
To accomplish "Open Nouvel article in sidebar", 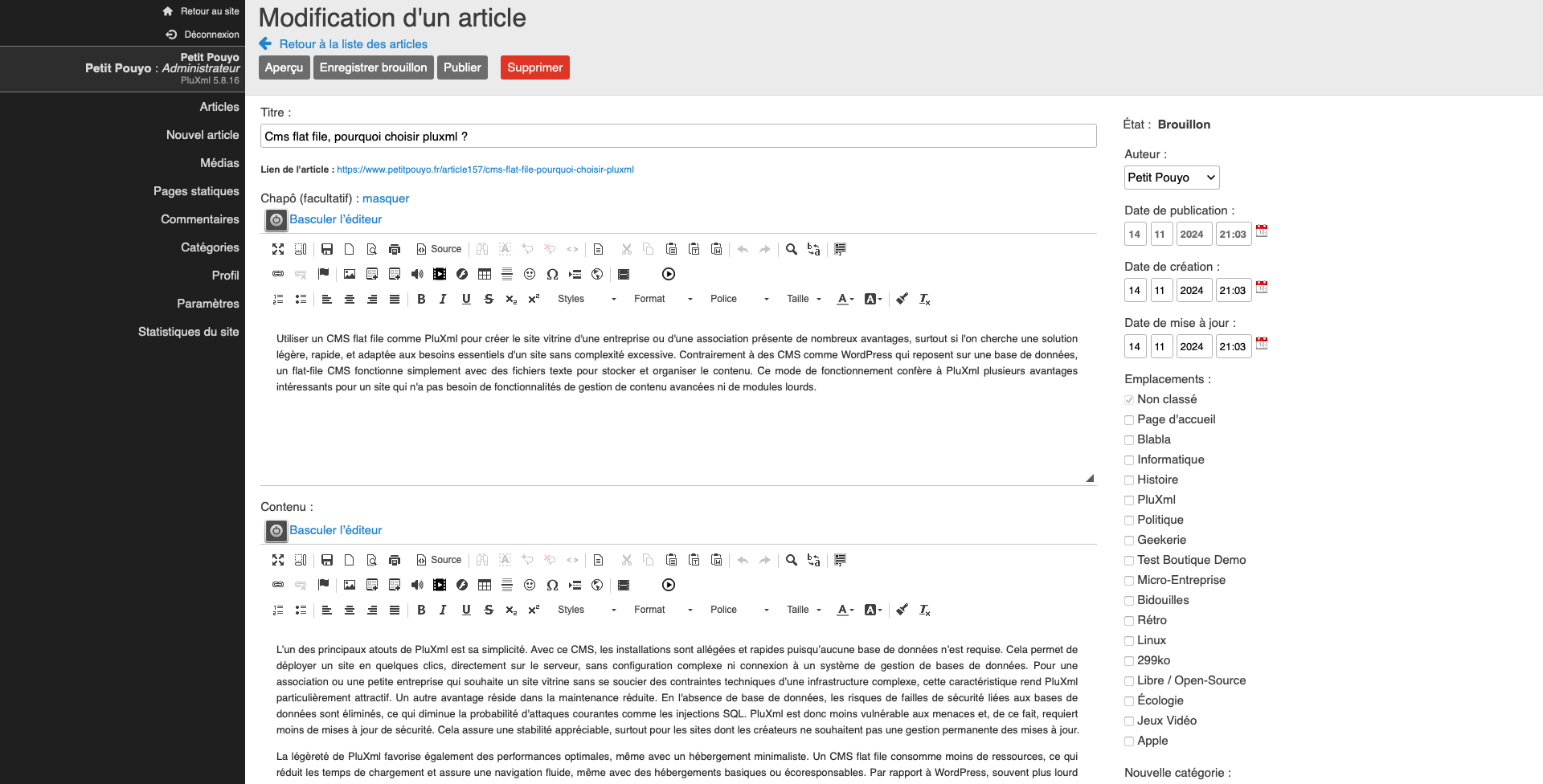I will [203, 135].
